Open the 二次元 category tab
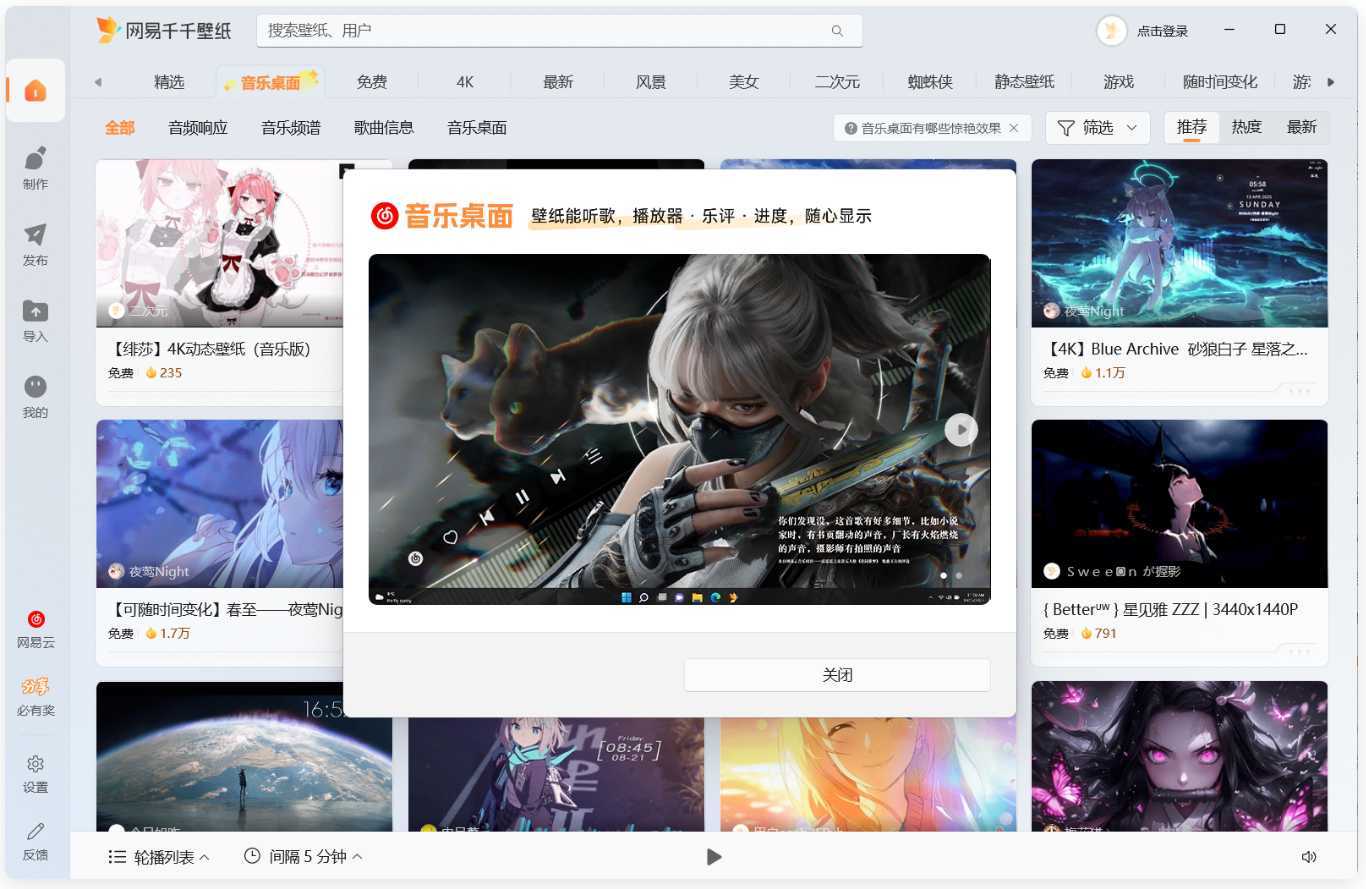1366x889 pixels. 837,82
